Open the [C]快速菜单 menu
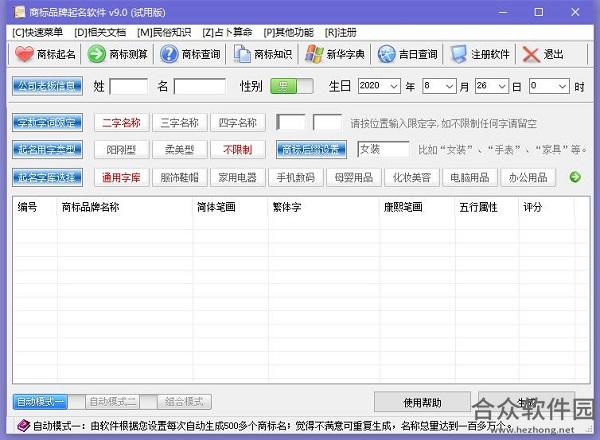 (x=38, y=33)
